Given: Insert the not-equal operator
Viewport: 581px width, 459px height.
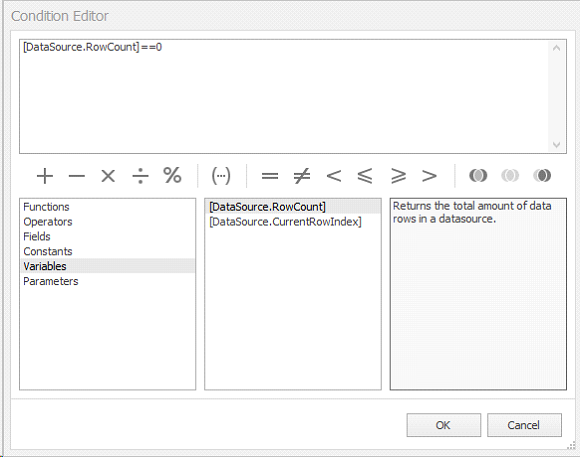Looking at the screenshot, I should click(302, 176).
